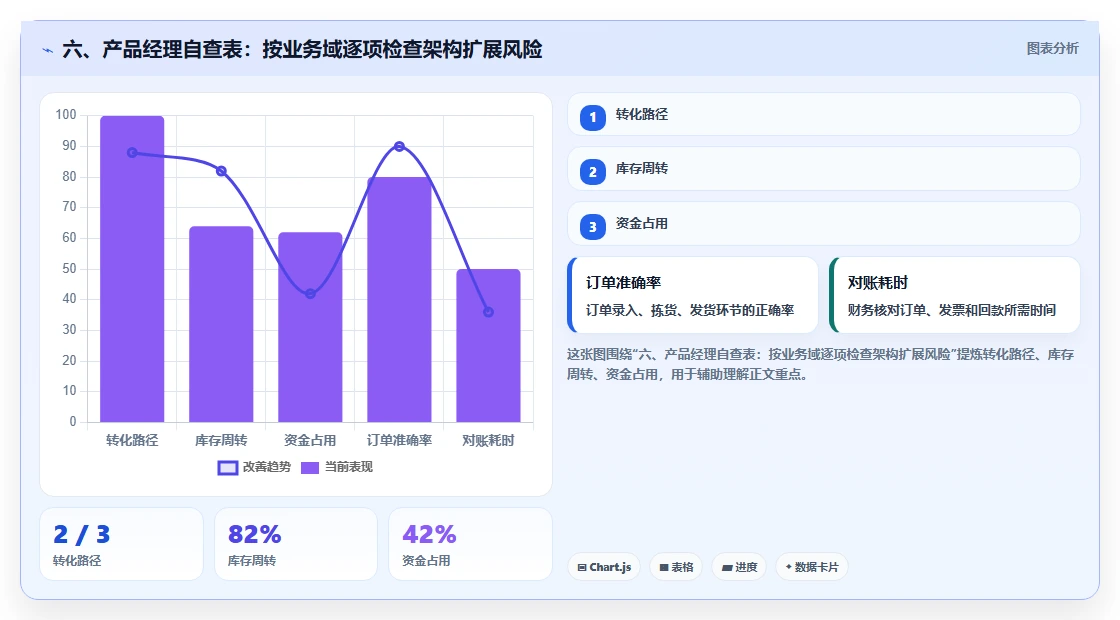Toggle the 当前表现 legend swatch
This screenshot has width=1120, height=620.
(309, 468)
